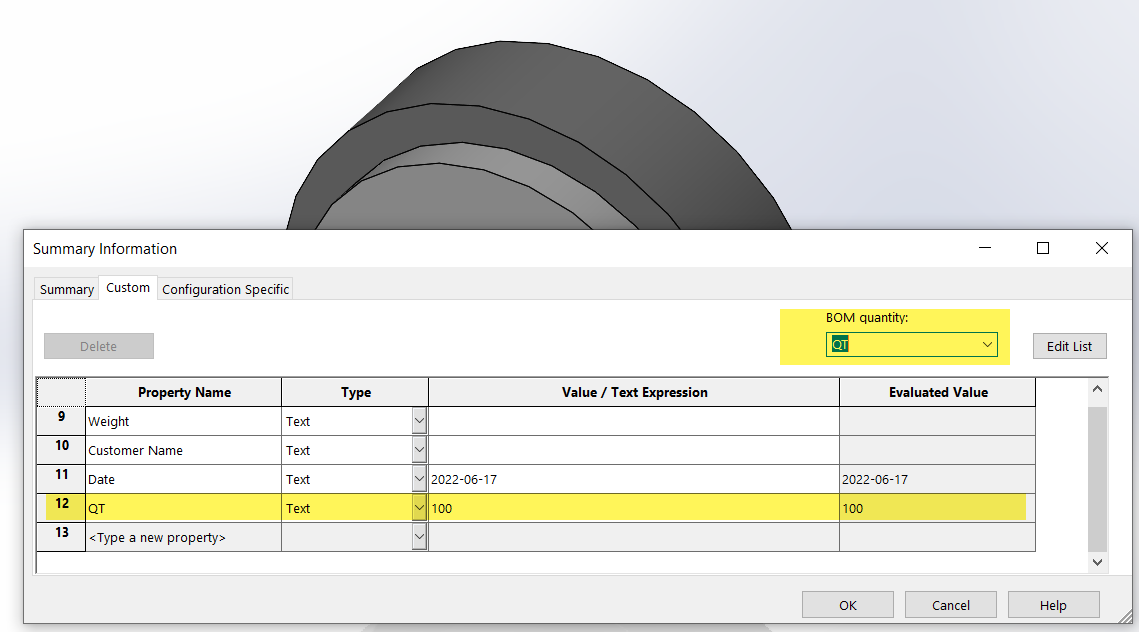
Task: Click the scrollbar up arrow
Action: [1097, 388]
